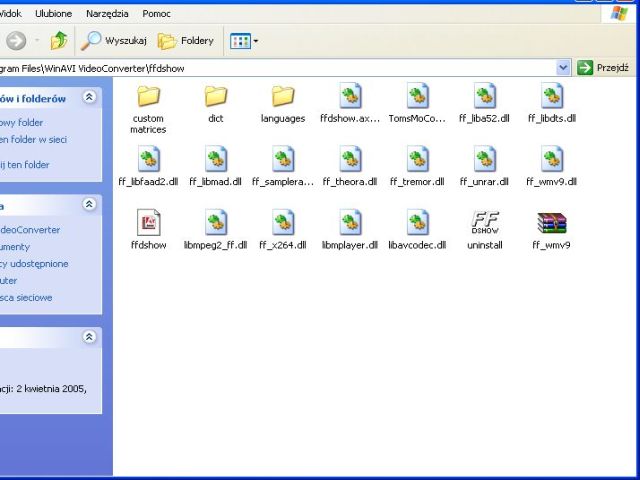Screen dimensions: 640x480
Task: Expand the address bar dropdown
Action: pos(563,67)
